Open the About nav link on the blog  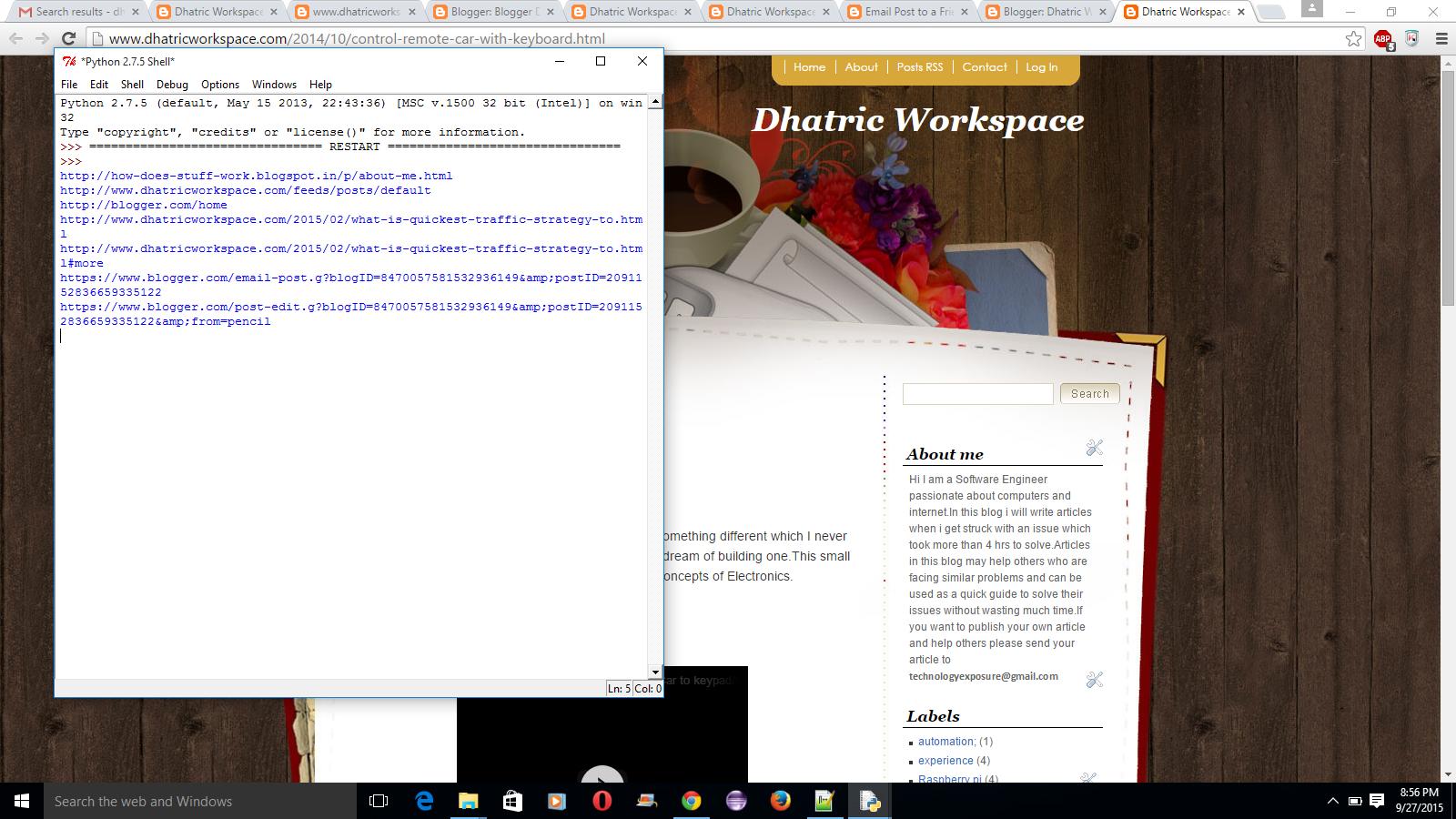[x=861, y=67]
